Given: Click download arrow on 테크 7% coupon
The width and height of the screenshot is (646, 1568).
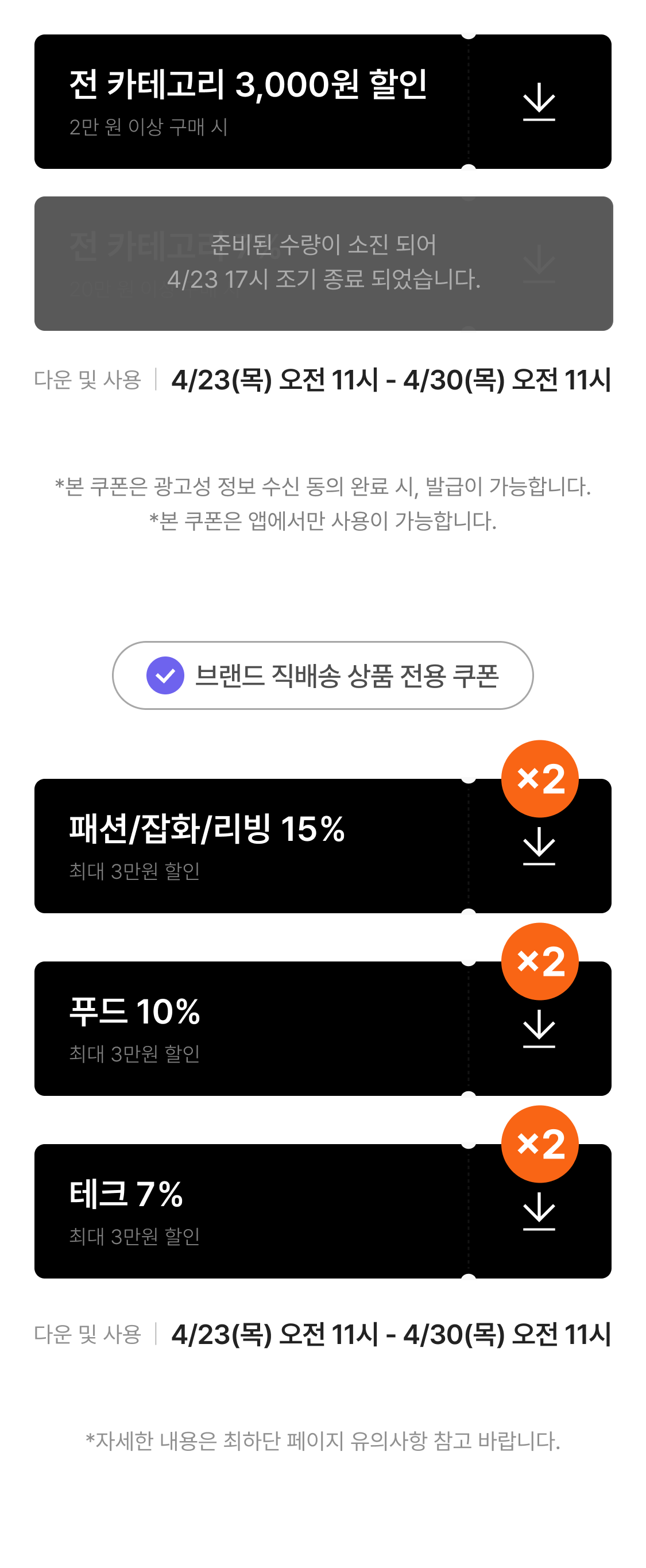Looking at the screenshot, I should coord(539,1211).
